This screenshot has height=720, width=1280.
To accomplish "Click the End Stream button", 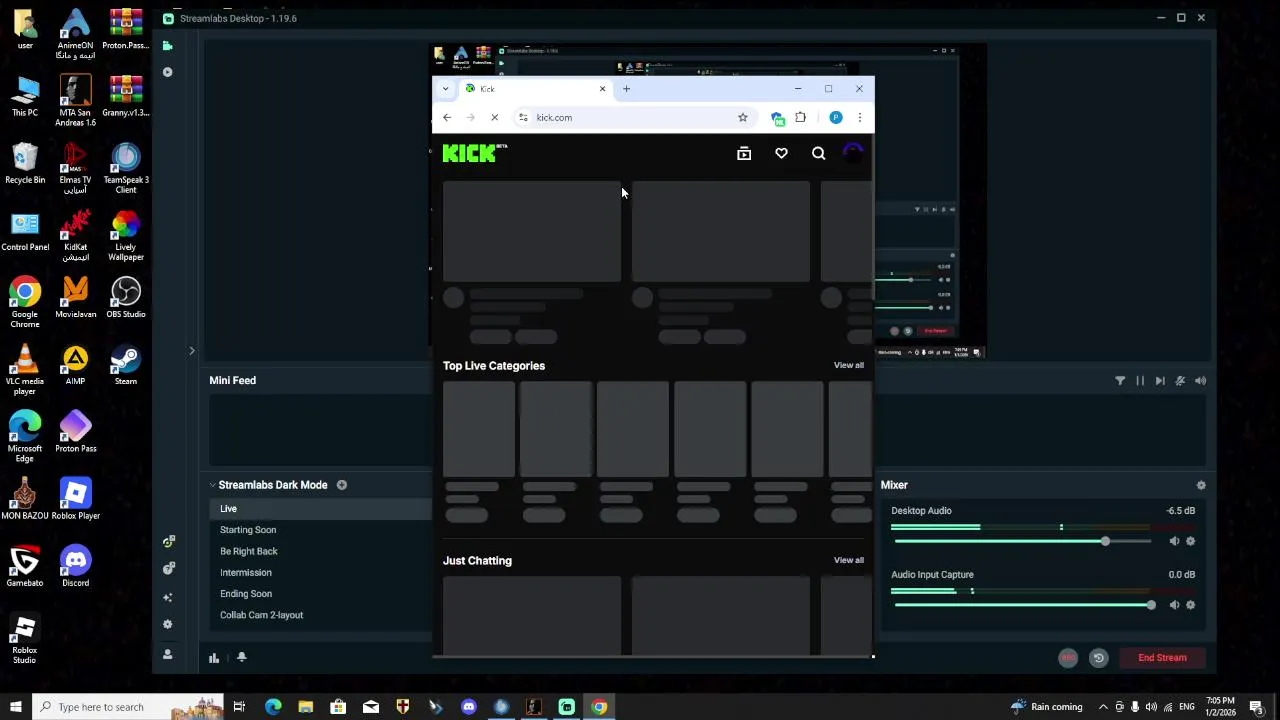I will 1162,657.
